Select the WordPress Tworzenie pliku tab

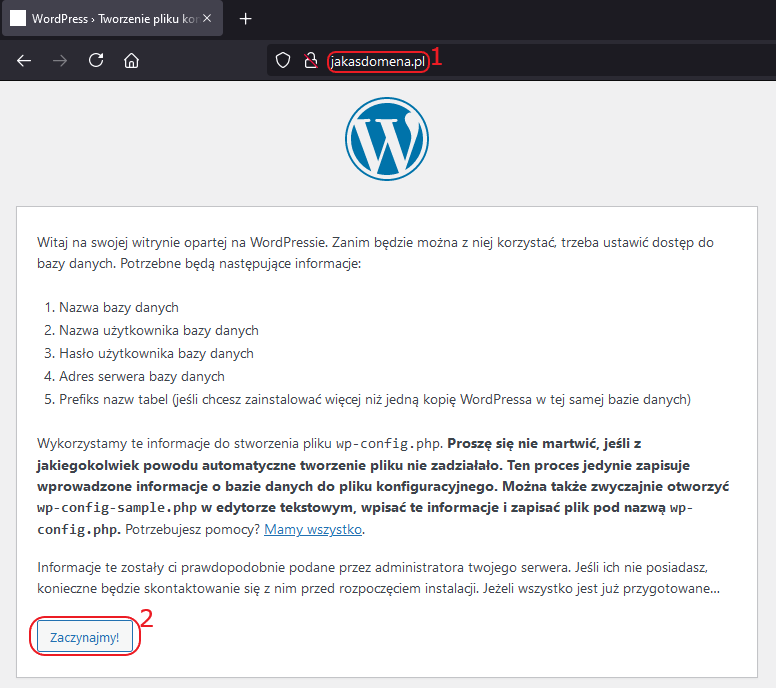click(x=112, y=19)
